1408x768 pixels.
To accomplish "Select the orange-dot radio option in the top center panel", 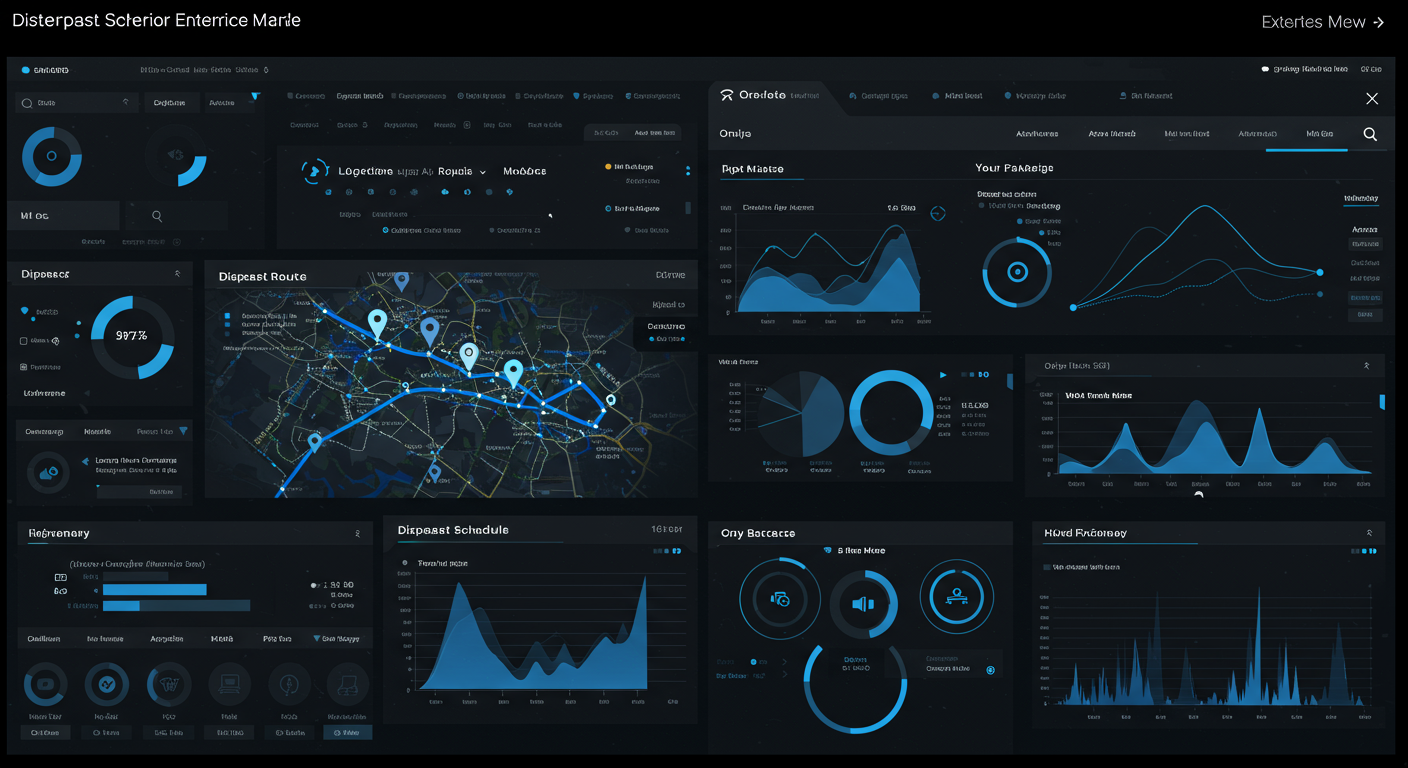I will 608,167.
